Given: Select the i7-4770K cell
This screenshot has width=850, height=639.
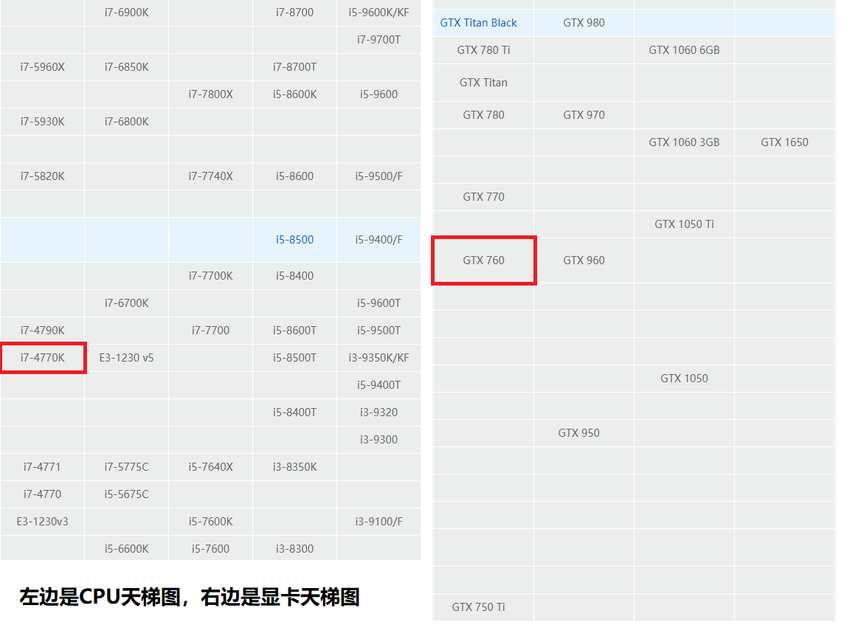Looking at the screenshot, I should click(x=43, y=358).
